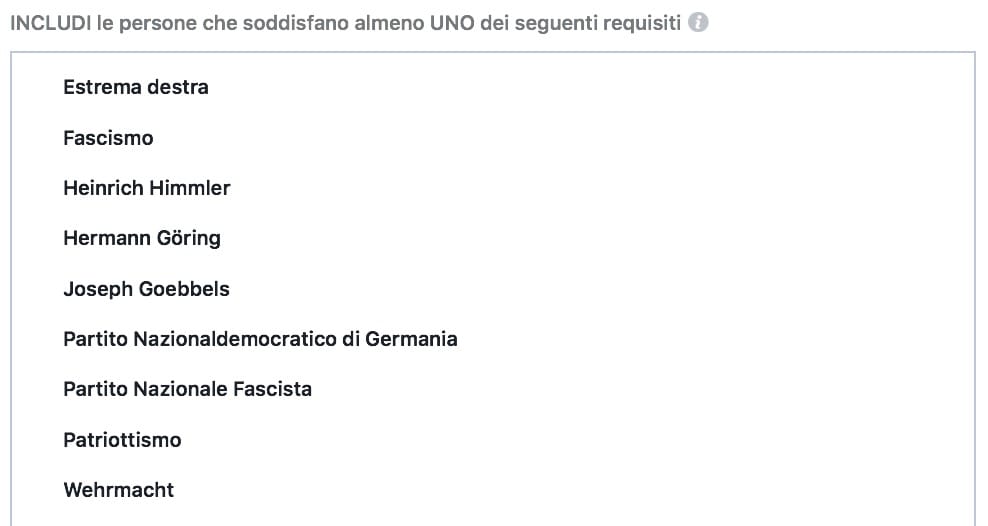The width and height of the screenshot is (988, 526).
Task: Select Partito Nazionaldemocratico di Germania entry
Action: pos(260,339)
